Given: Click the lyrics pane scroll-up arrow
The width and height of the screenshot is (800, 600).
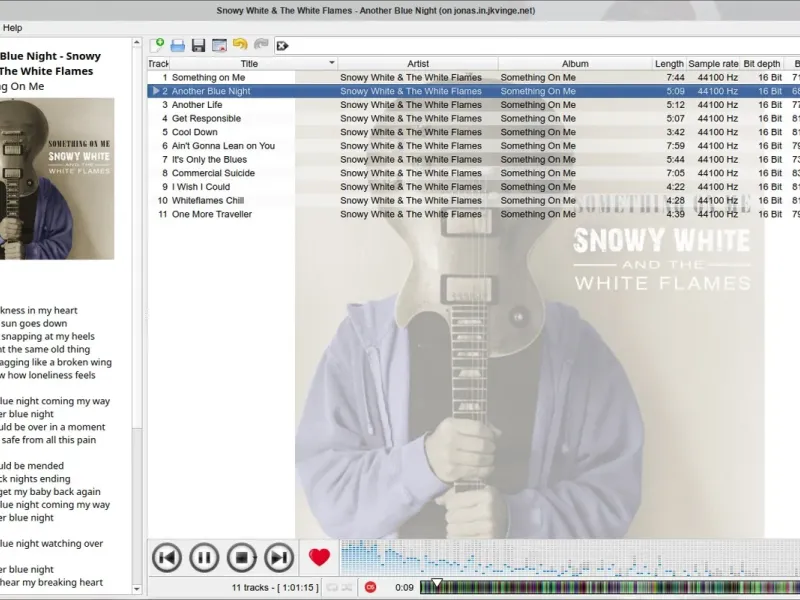Looking at the screenshot, I should tap(137, 43).
